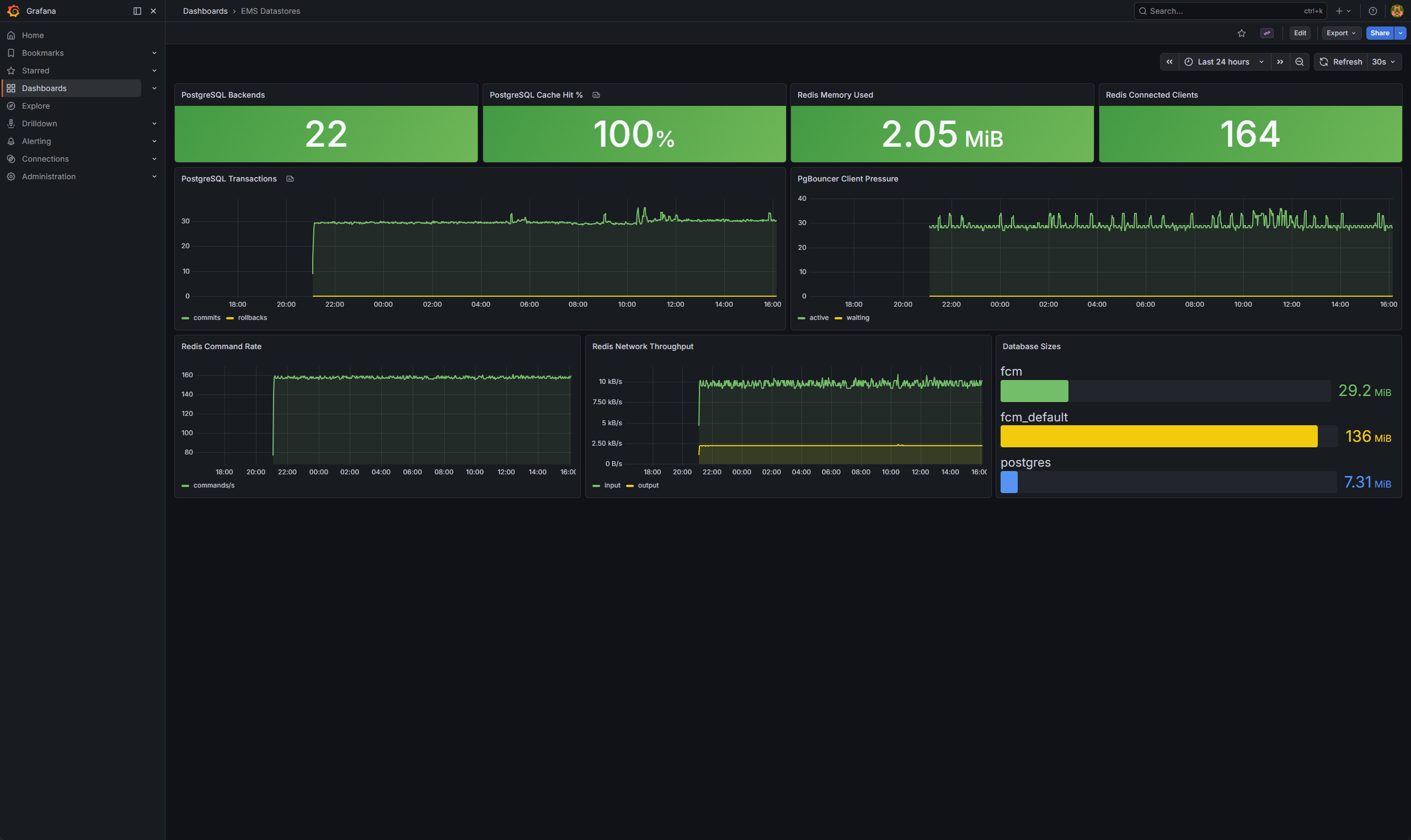The image size is (1411, 840).
Task: Toggle the commits series in legend
Action: [207, 318]
